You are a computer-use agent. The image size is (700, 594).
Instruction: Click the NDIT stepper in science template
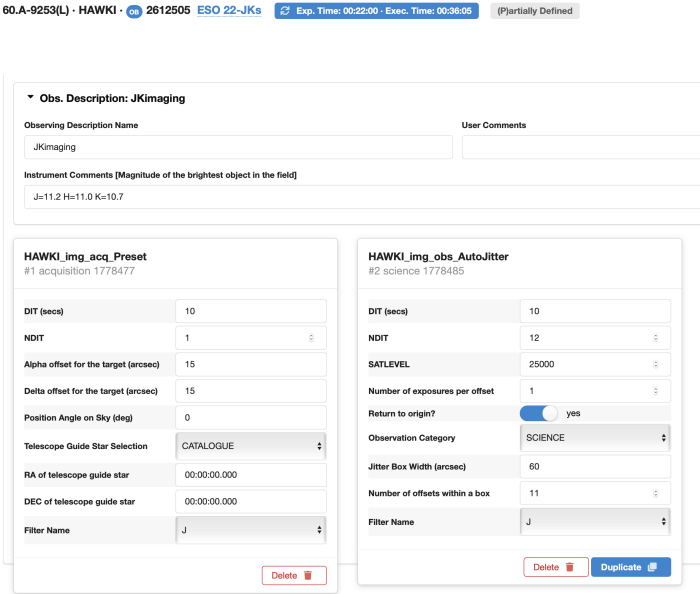pyautogui.click(x=655, y=338)
